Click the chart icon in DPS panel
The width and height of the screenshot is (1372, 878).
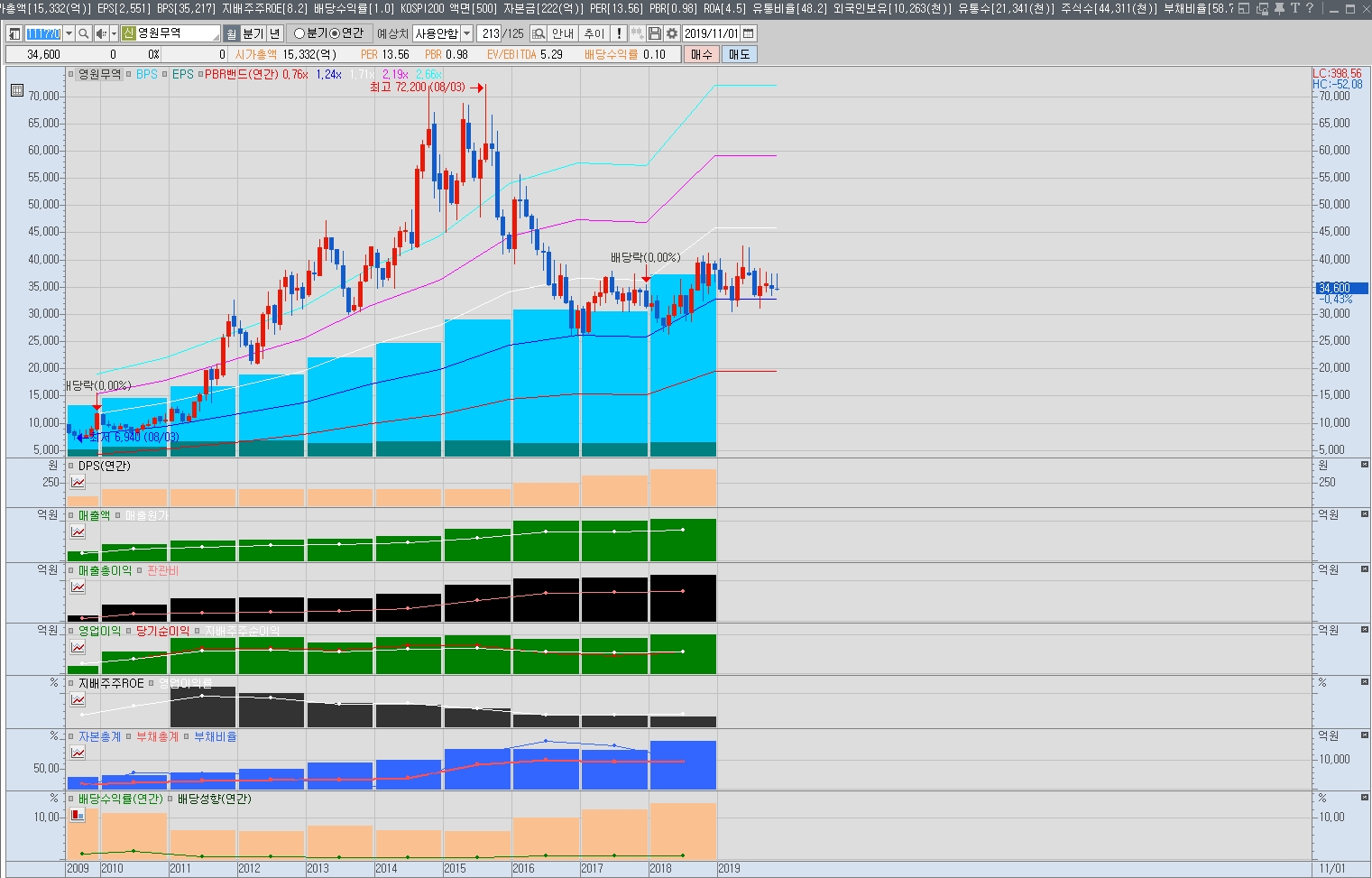coord(78,482)
